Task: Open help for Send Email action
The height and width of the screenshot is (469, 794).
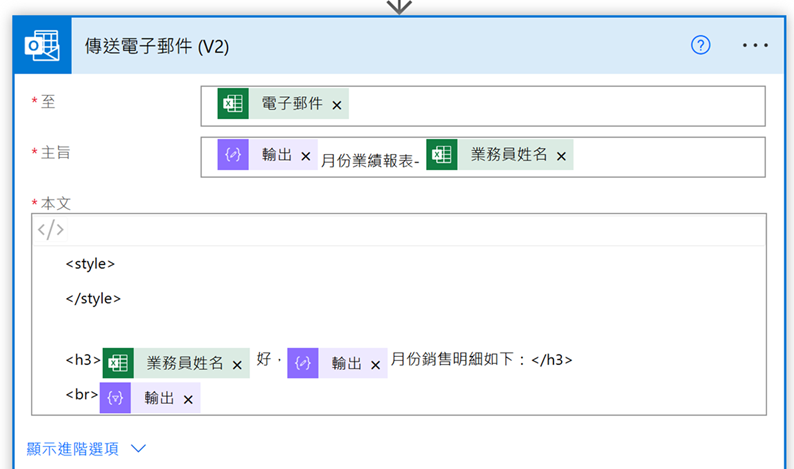Action: click(x=701, y=46)
